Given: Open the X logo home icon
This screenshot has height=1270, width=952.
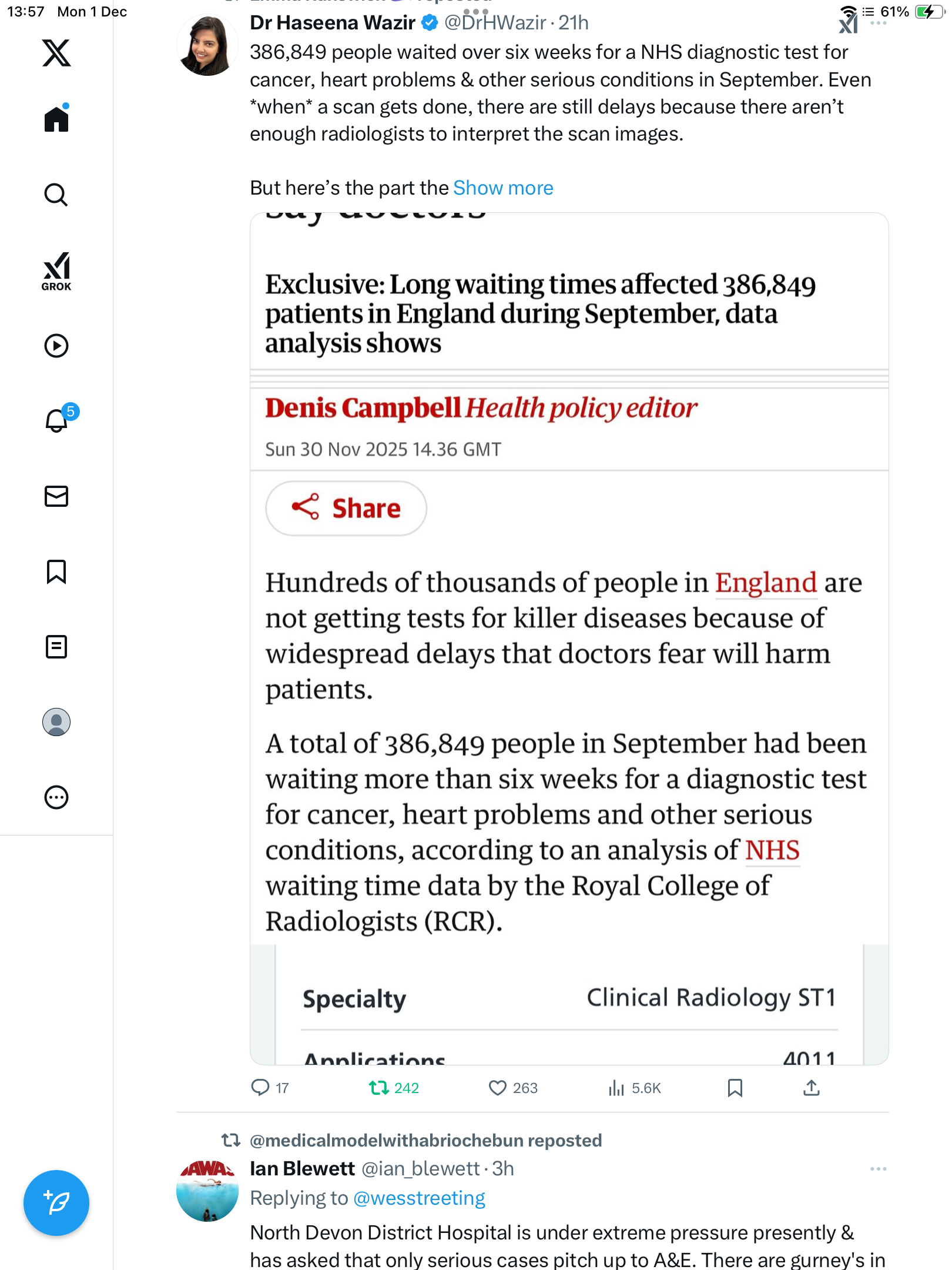Looking at the screenshot, I should [x=56, y=53].
